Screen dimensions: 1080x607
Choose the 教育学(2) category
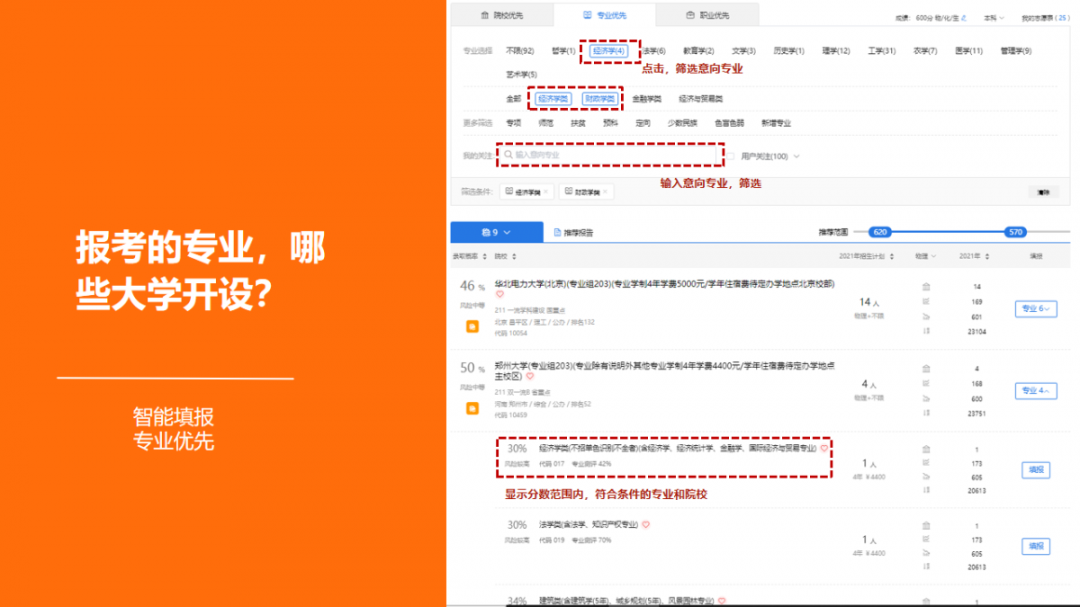pyautogui.click(x=698, y=51)
